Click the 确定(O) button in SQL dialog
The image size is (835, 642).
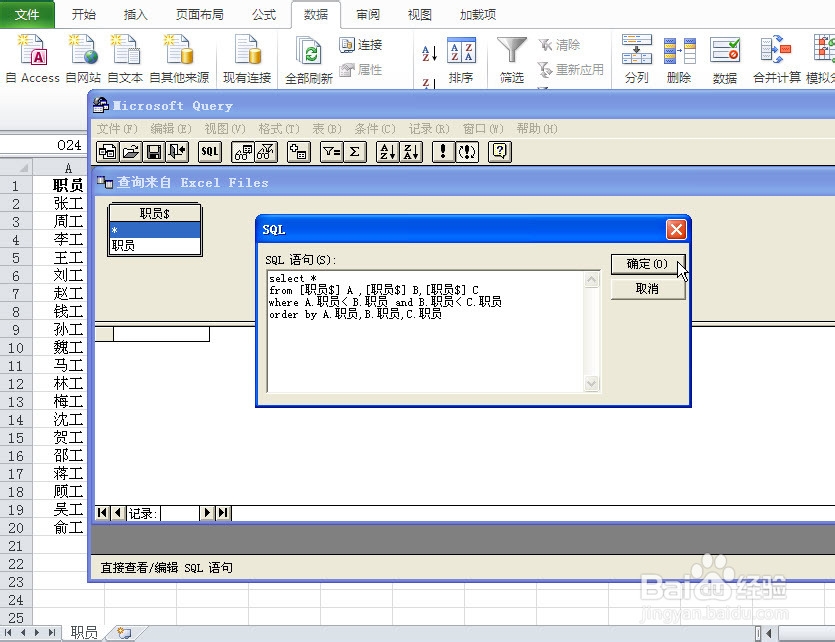[x=648, y=264]
